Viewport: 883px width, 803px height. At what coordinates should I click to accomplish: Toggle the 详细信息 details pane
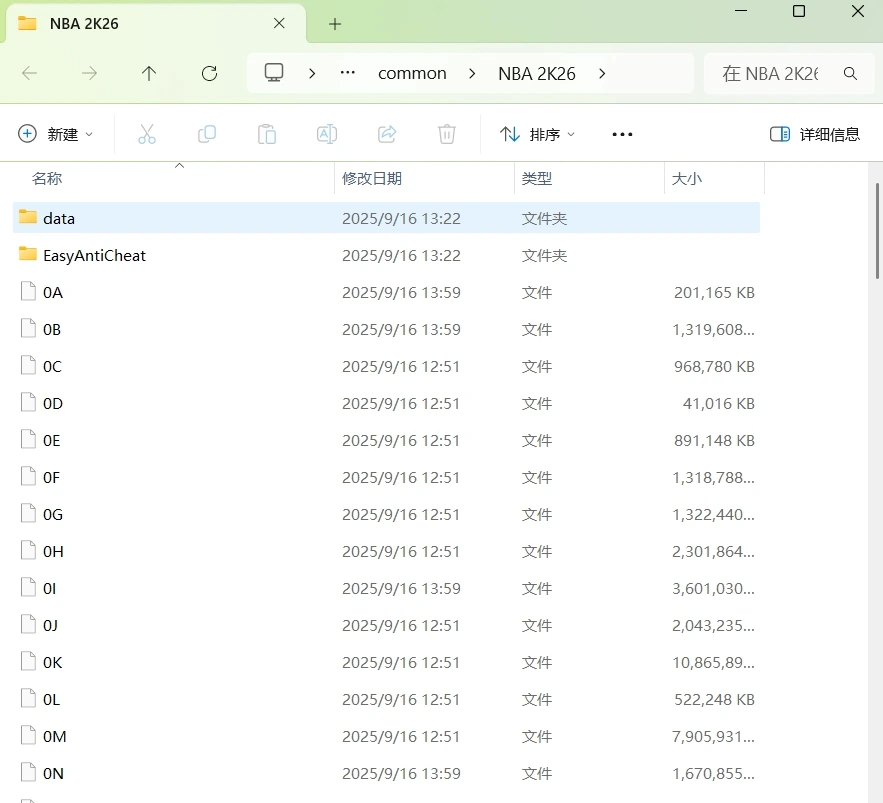[x=814, y=134]
